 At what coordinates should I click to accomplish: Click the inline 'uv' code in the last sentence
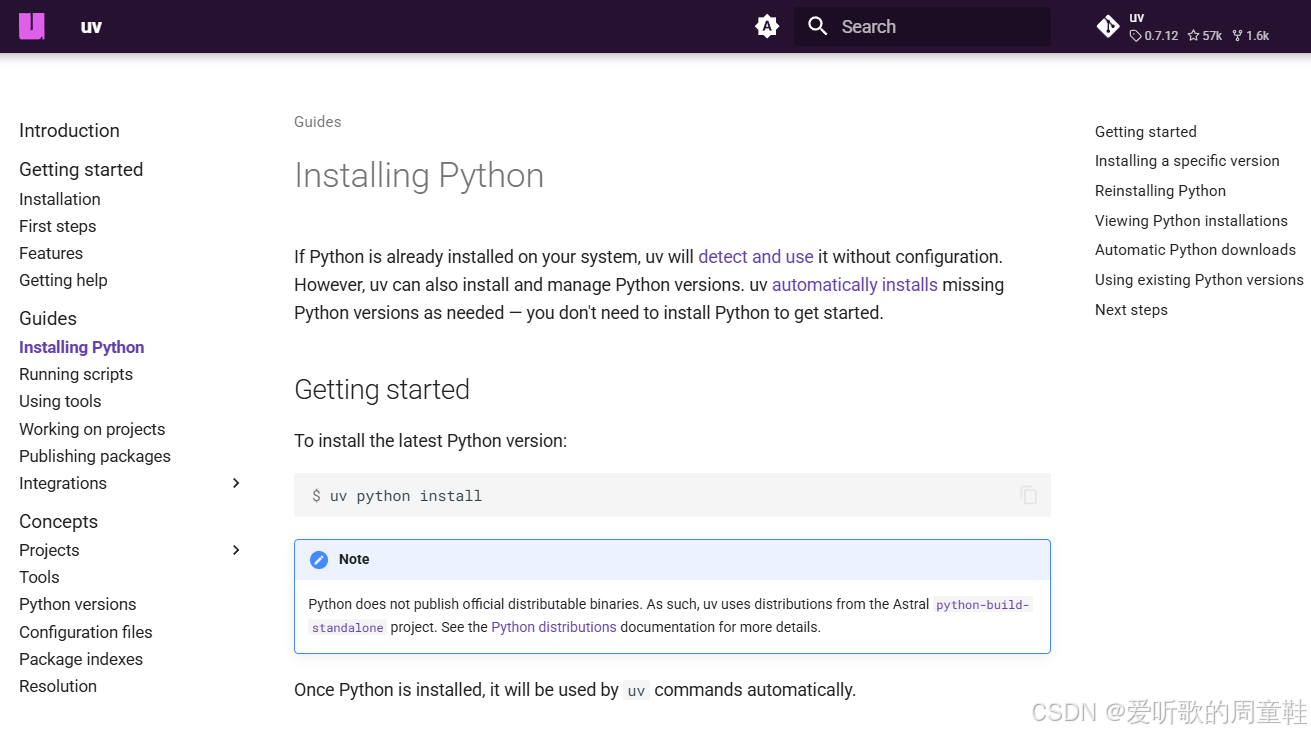click(x=636, y=691)
